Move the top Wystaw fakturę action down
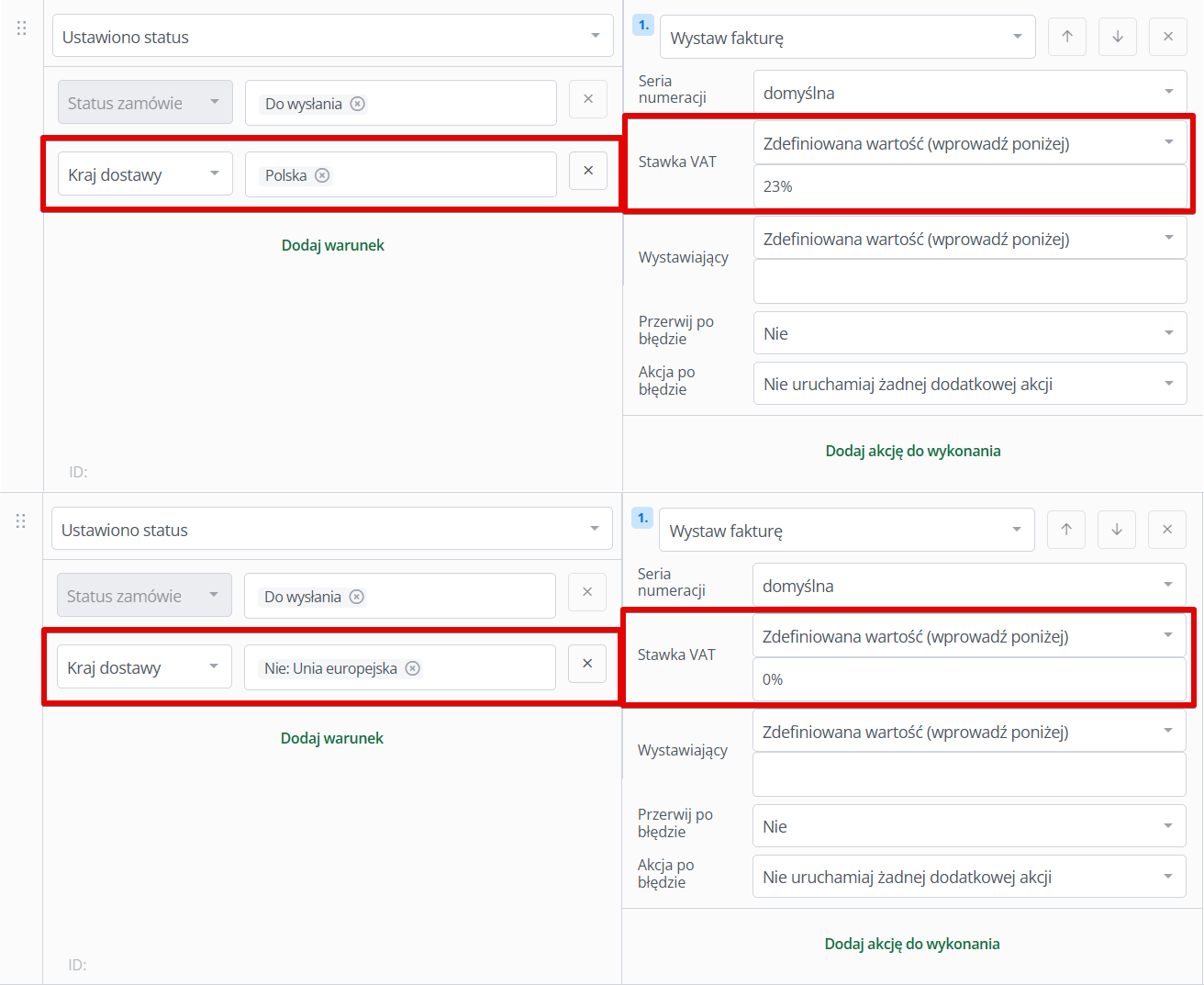1204x985 pixels. (1118, 37)
